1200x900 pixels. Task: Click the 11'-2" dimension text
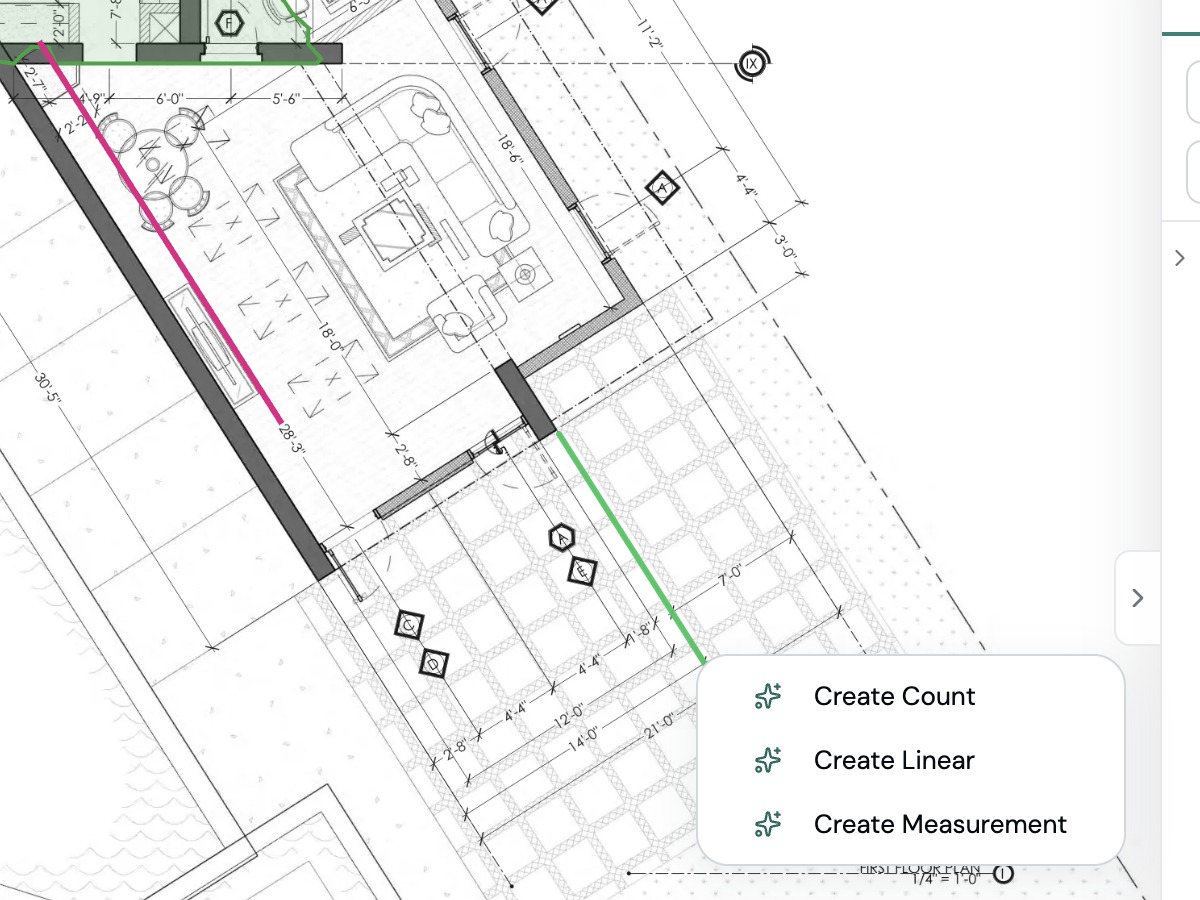click(x=651, y=34)
